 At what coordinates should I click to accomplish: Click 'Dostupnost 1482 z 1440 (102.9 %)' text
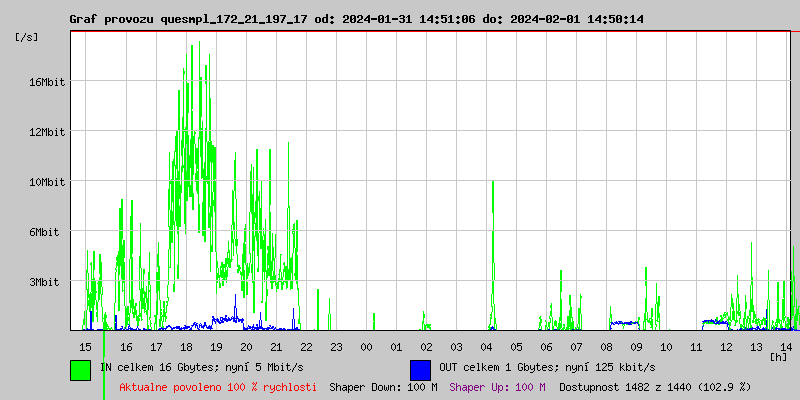tap(655, 387)
